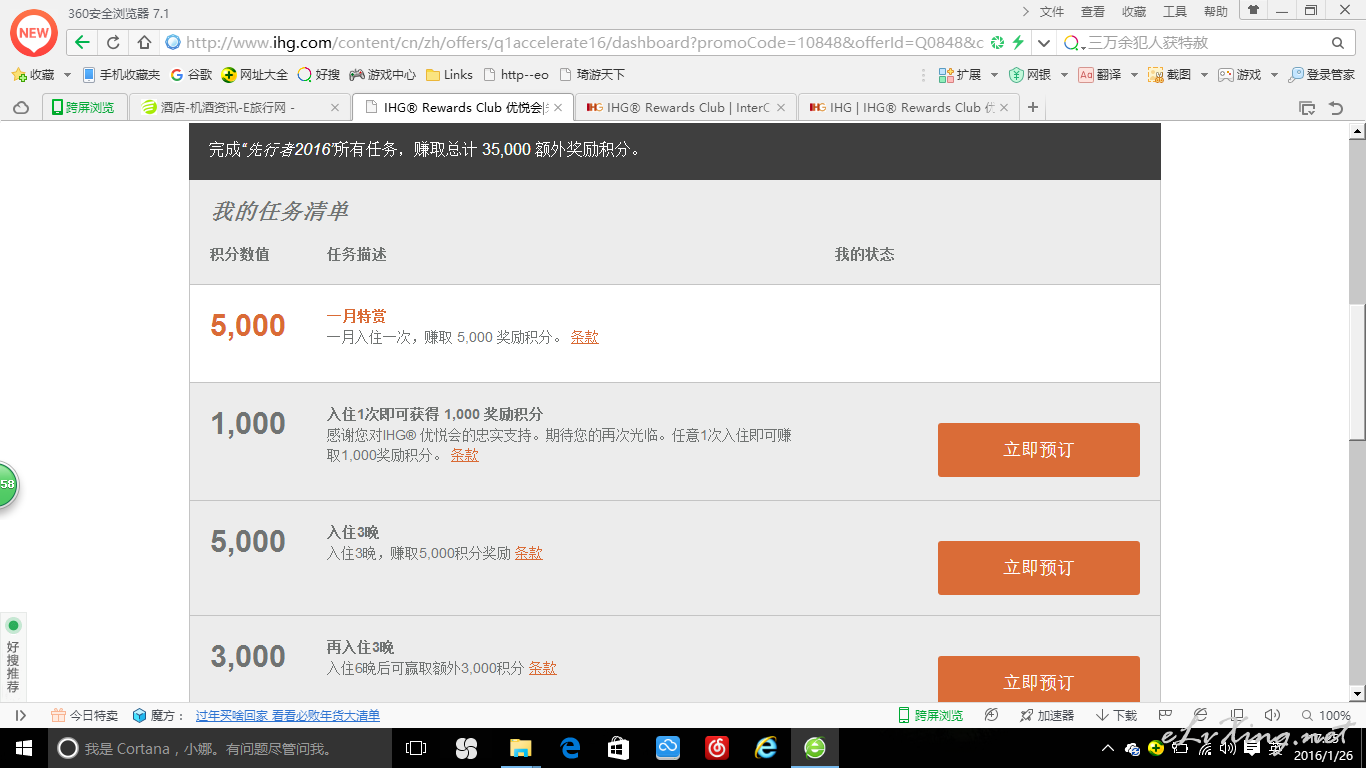This screenshot has height=768, width=1366.
Task: Open the 扩展 extensions button
Action: click(x=960, y=75)
